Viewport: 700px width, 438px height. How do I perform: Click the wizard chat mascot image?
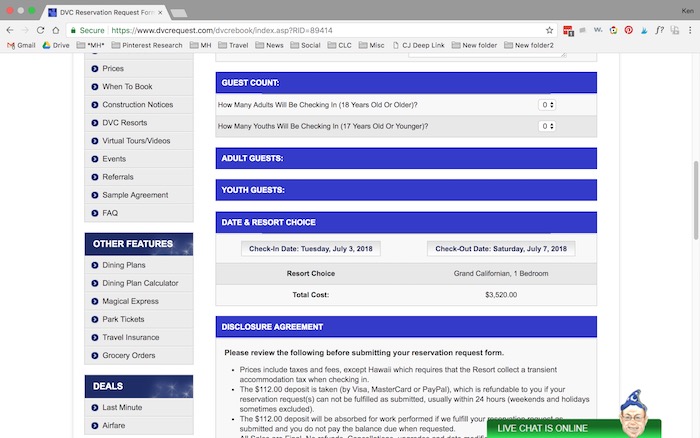click(633, 413)
